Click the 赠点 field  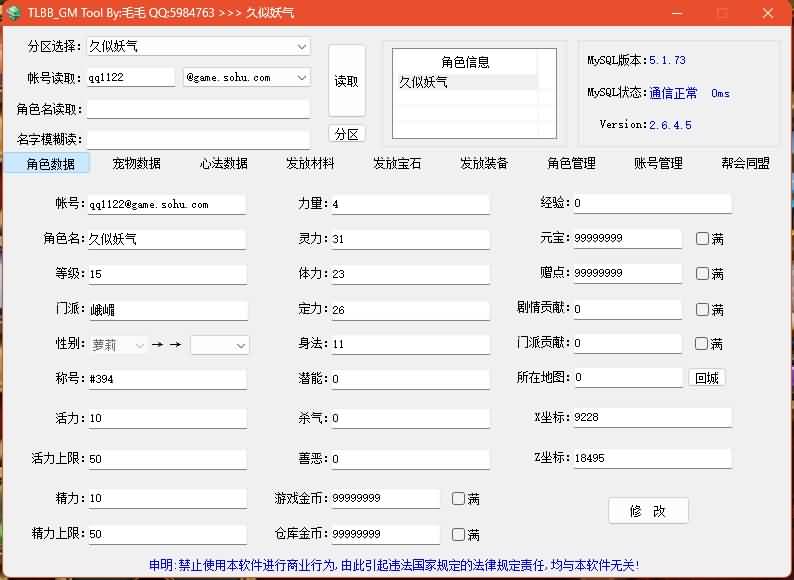click(628, 273)
